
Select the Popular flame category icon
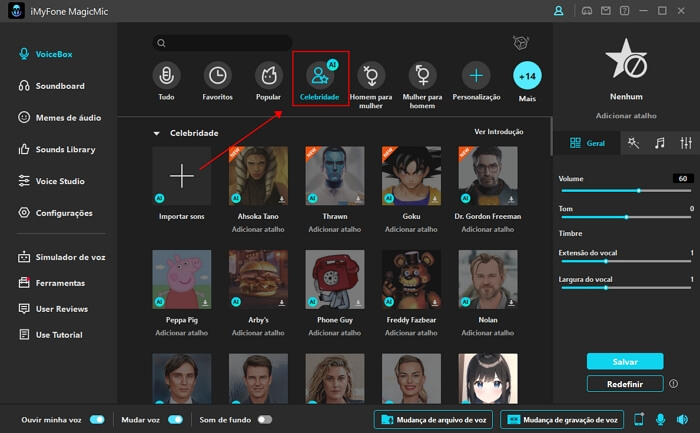268,75
